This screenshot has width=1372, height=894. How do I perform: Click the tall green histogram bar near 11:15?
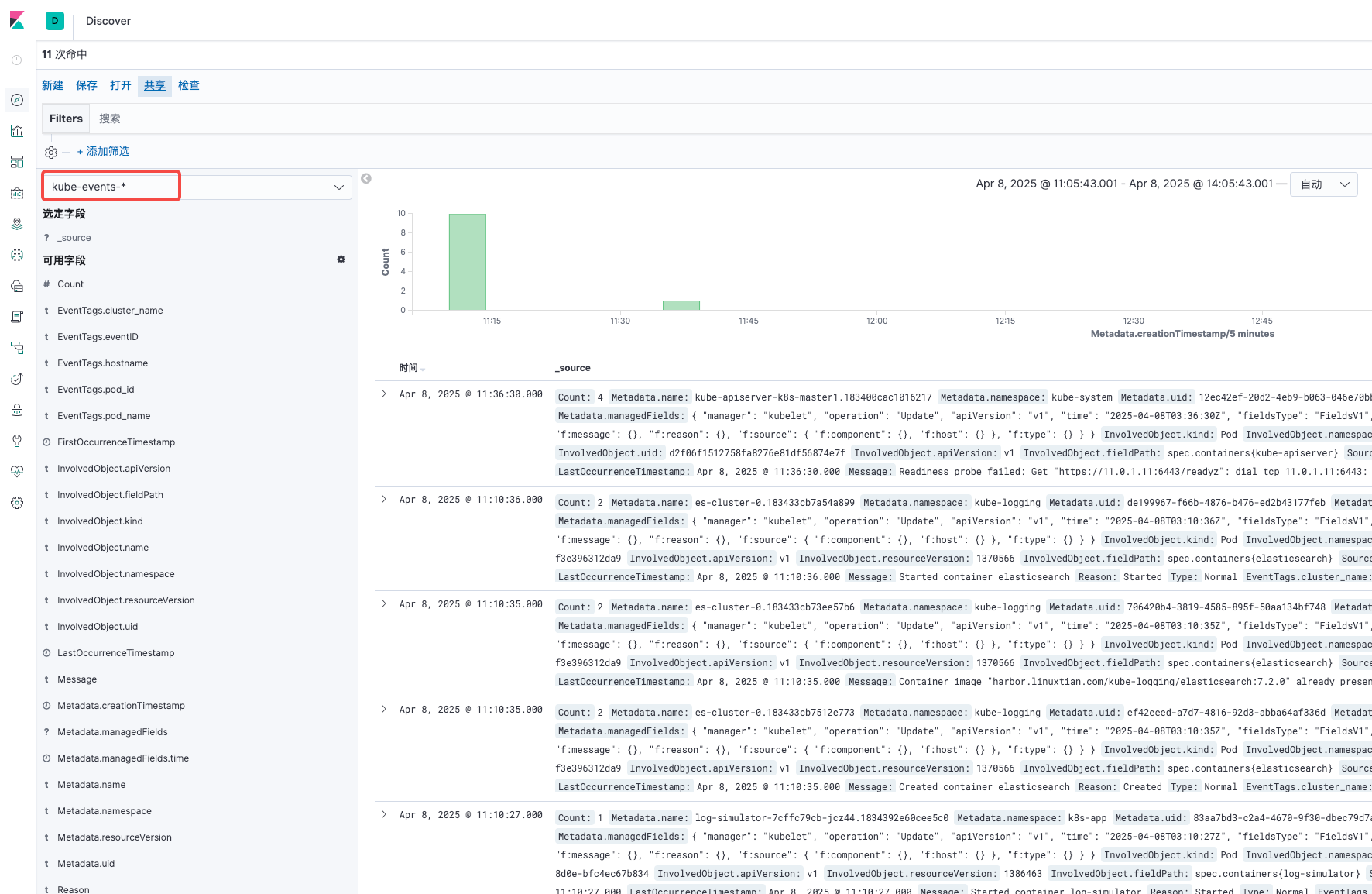coord(468,262)
